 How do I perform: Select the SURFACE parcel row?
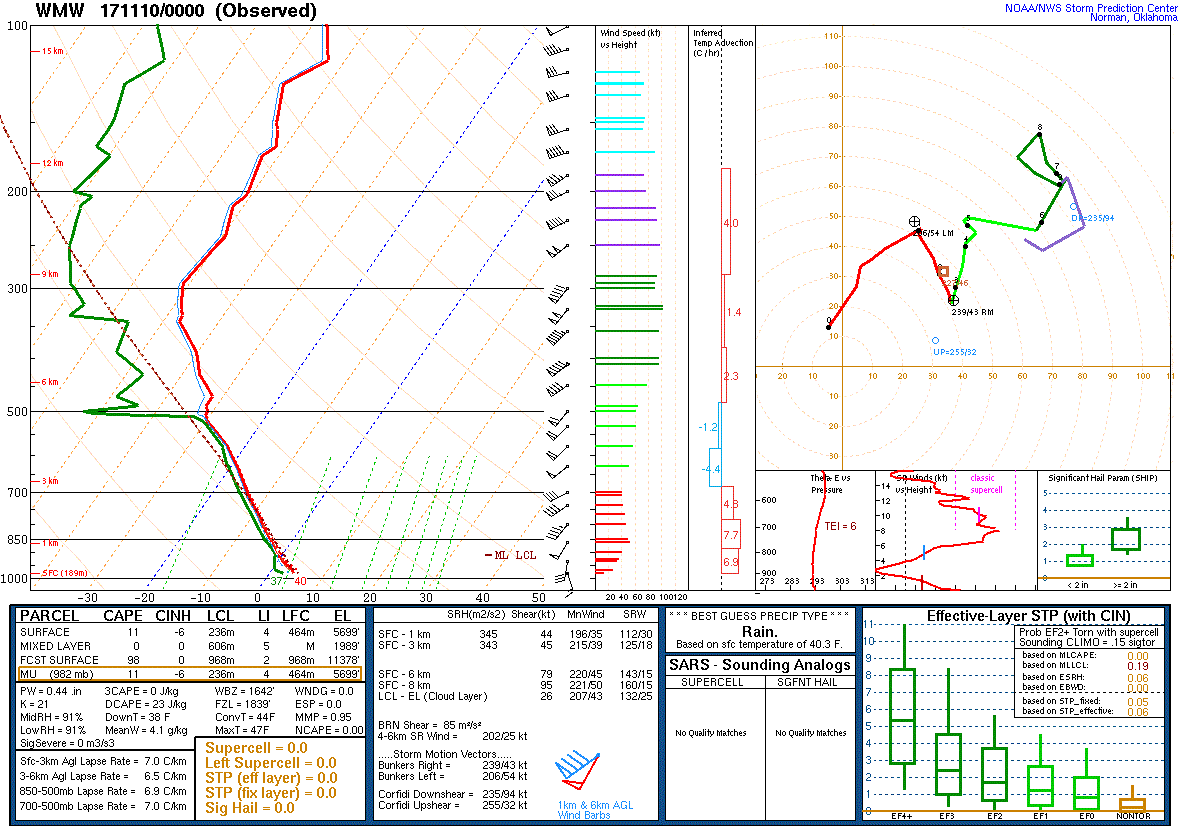click(190, 632)
